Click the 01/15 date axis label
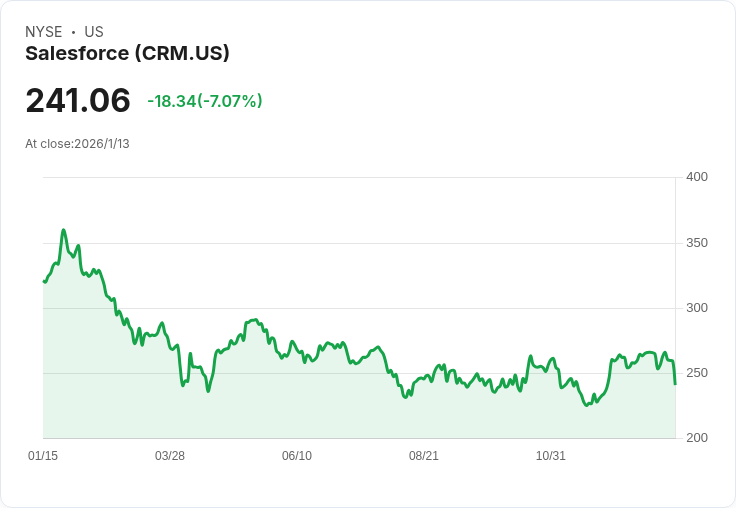This screenshot has width=736, height=508. click(43, 455)
